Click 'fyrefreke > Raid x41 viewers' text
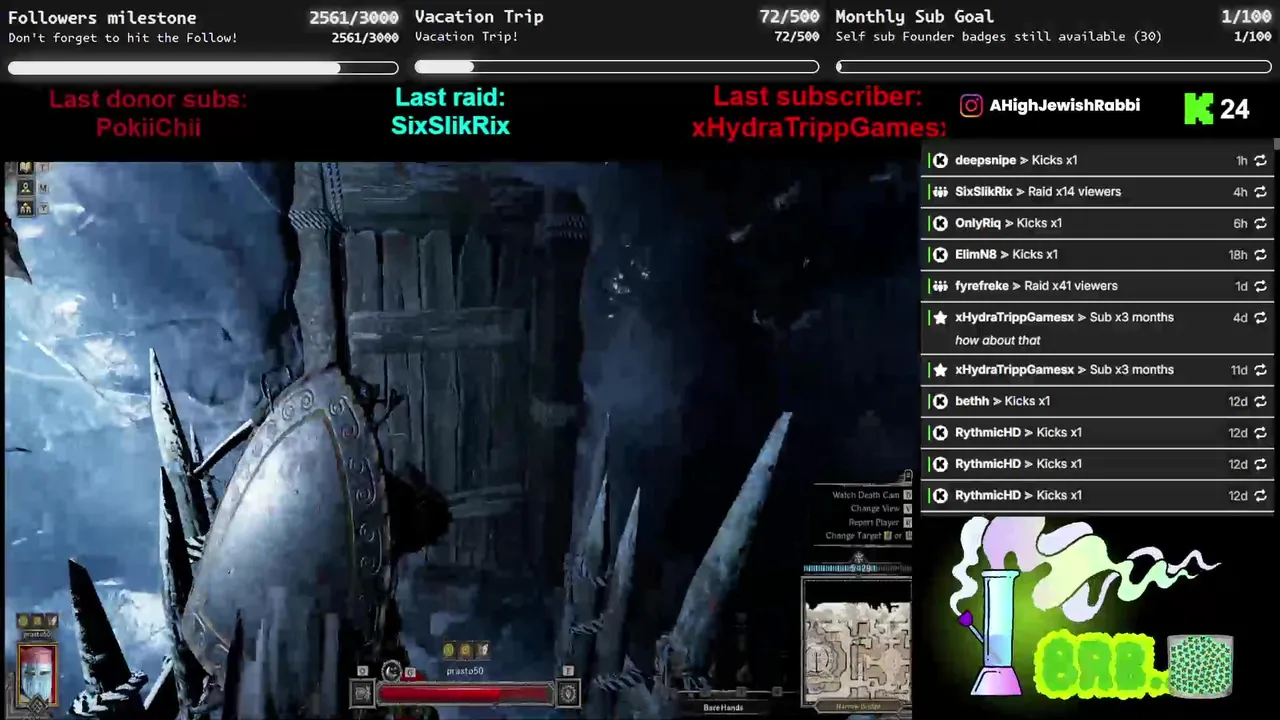 coord(1036,286)
